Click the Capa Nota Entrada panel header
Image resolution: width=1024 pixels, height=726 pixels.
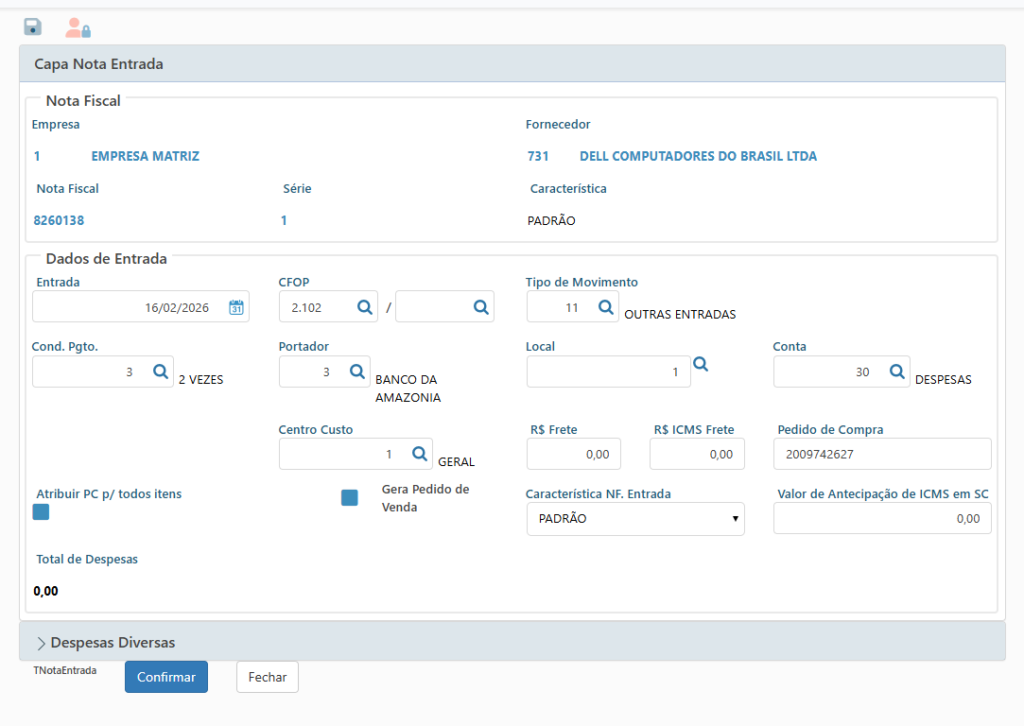(512, 64)
